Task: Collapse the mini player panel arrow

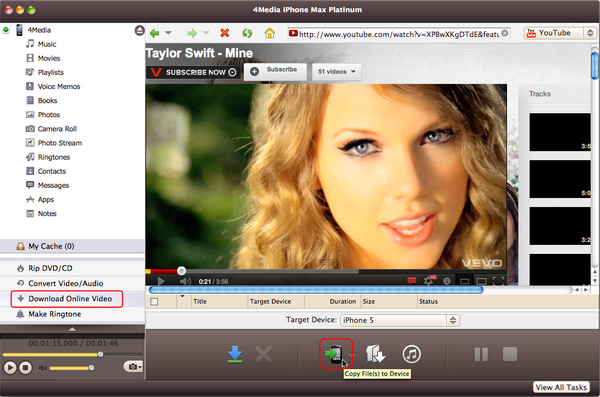Action: coord(72,329)
